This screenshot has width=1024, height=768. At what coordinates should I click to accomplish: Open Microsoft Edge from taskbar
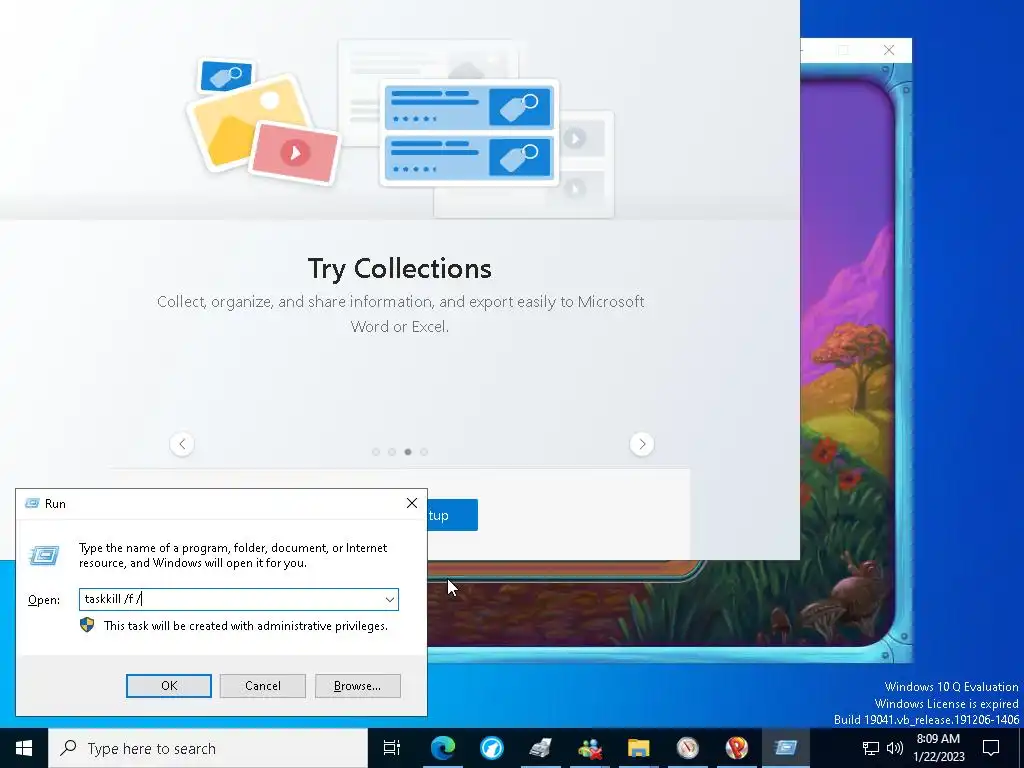[443, 748]
